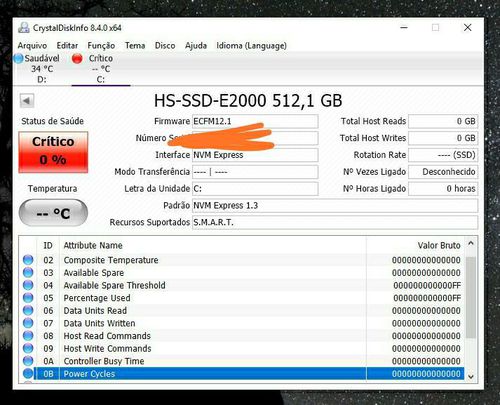The height and width of the screenshot is (405, 500).
Task: Click the -- °C temperature button
Action: (53, 213)
